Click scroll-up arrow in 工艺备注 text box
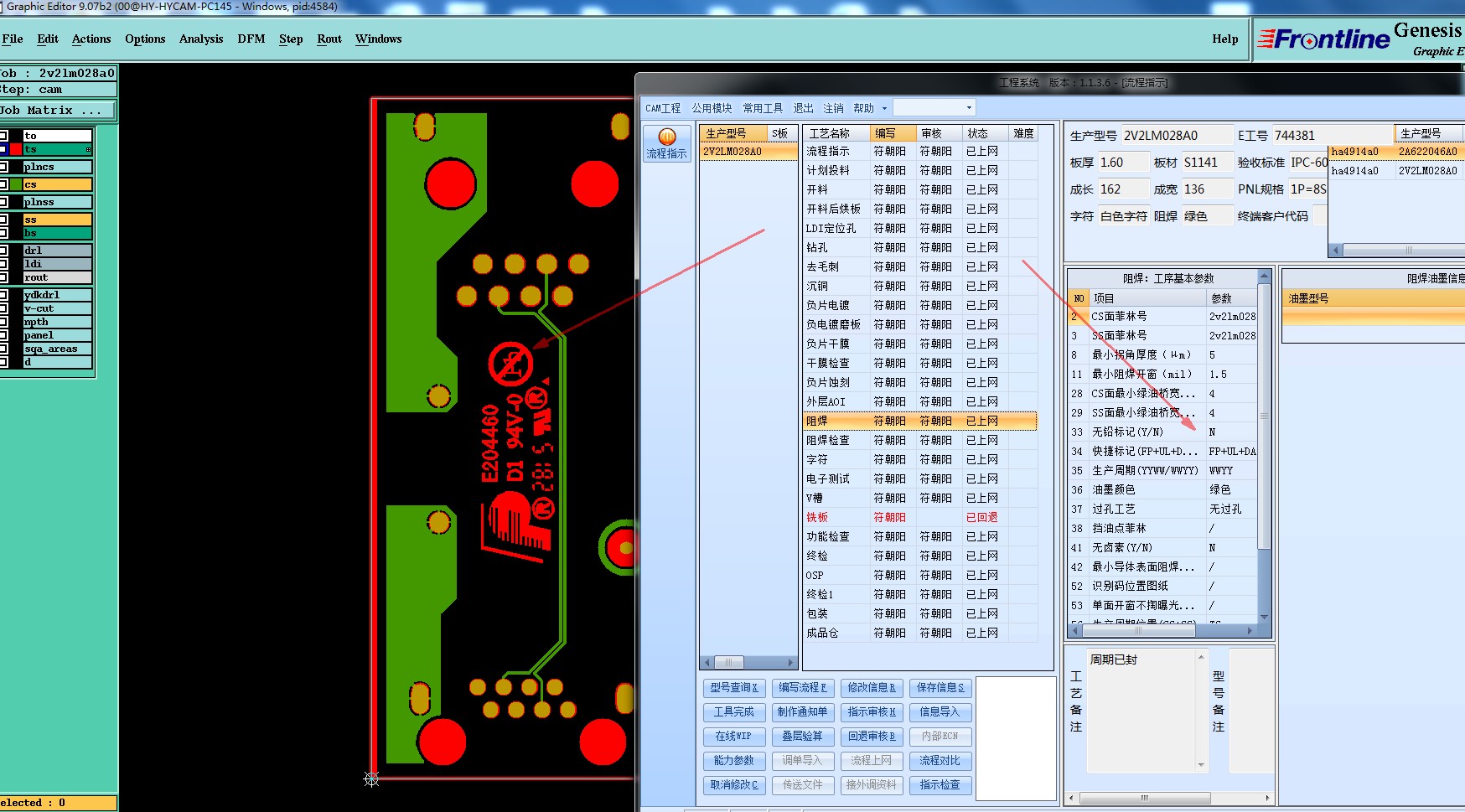 pyautogui.click(x=1201, y=657)
